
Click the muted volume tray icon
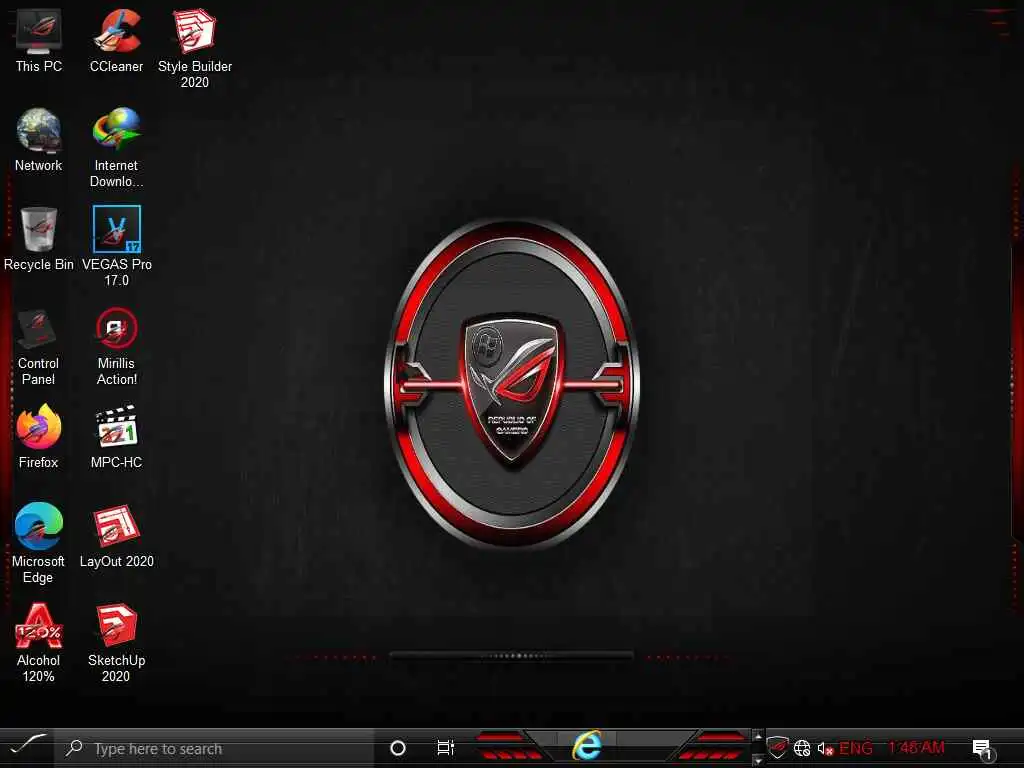point(825,749)
